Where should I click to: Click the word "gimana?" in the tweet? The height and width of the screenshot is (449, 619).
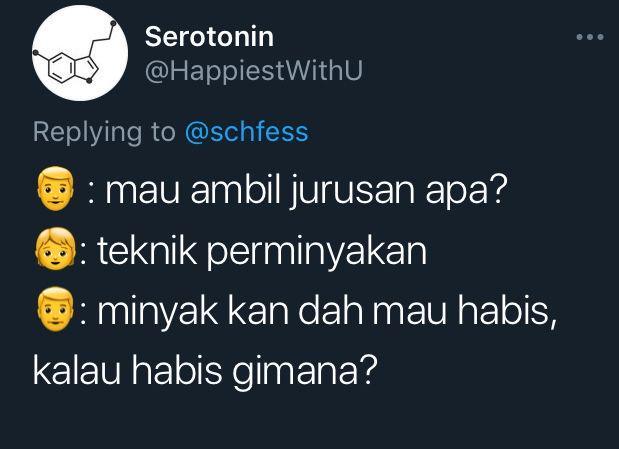(x=305, y=372)
